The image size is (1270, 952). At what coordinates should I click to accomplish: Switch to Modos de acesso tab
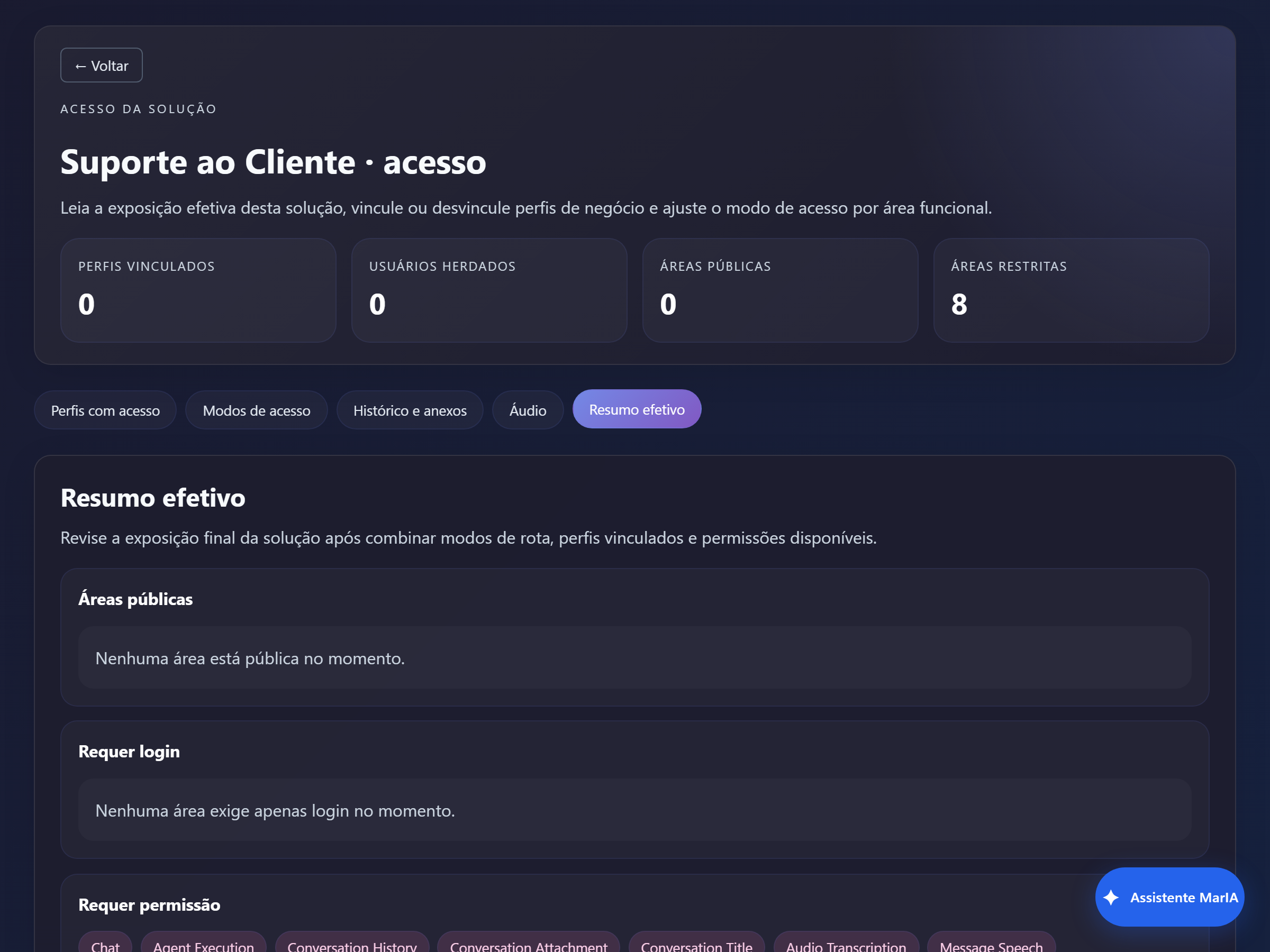(x=256, y=410)
